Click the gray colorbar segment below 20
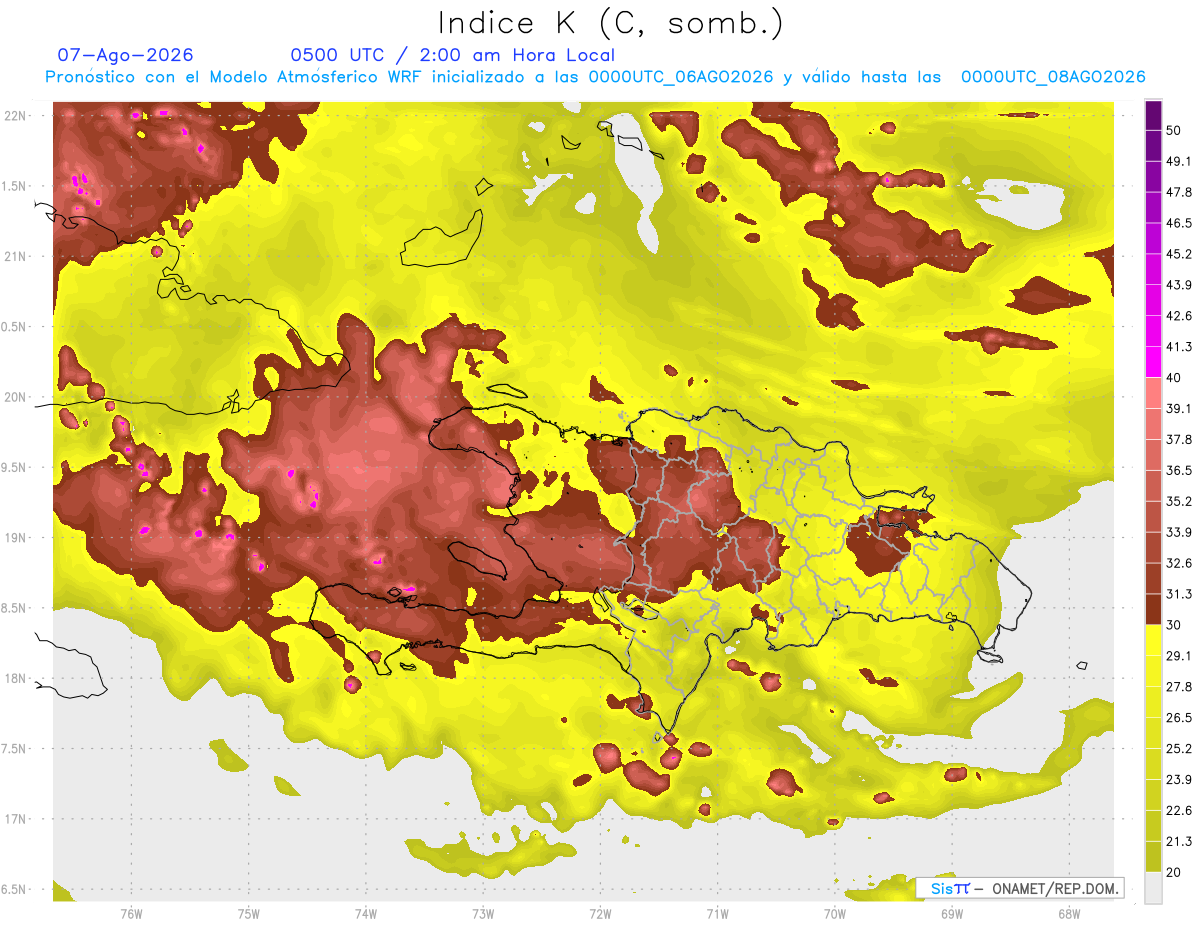1200x927 pixels. tap(1153, 887)
